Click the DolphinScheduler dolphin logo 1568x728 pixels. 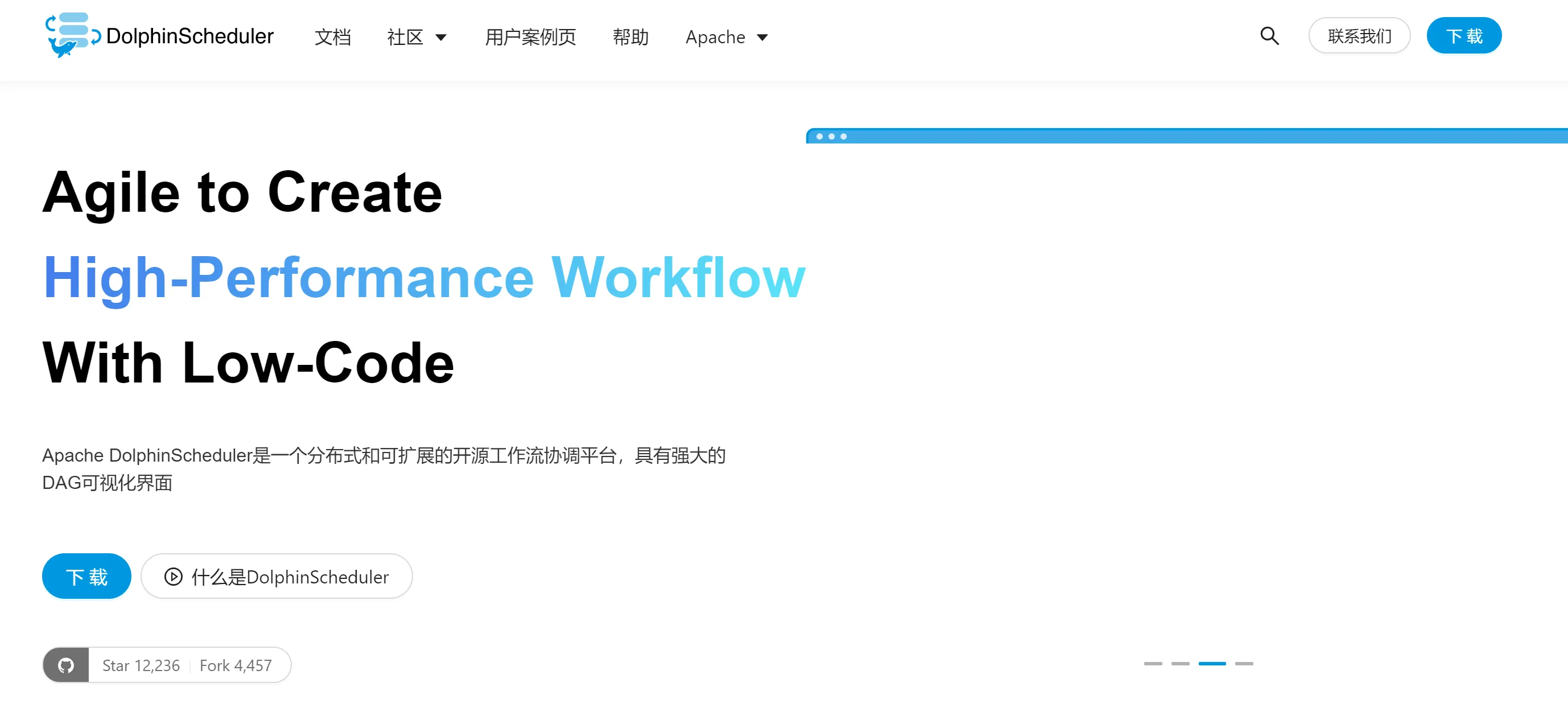(x=73, y=35)
